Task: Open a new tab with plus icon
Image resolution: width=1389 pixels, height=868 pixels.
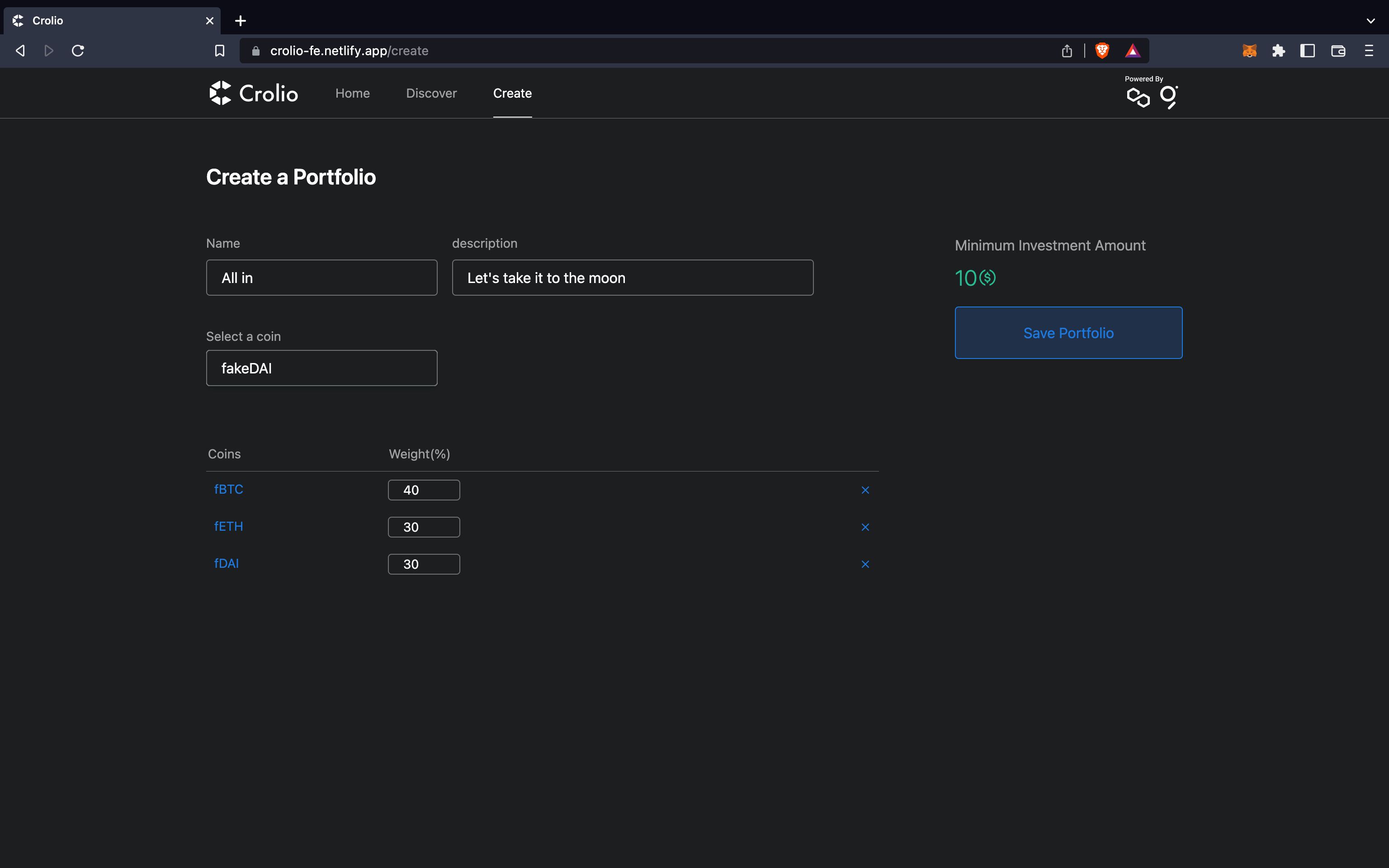Action: (x=241, y=21)
